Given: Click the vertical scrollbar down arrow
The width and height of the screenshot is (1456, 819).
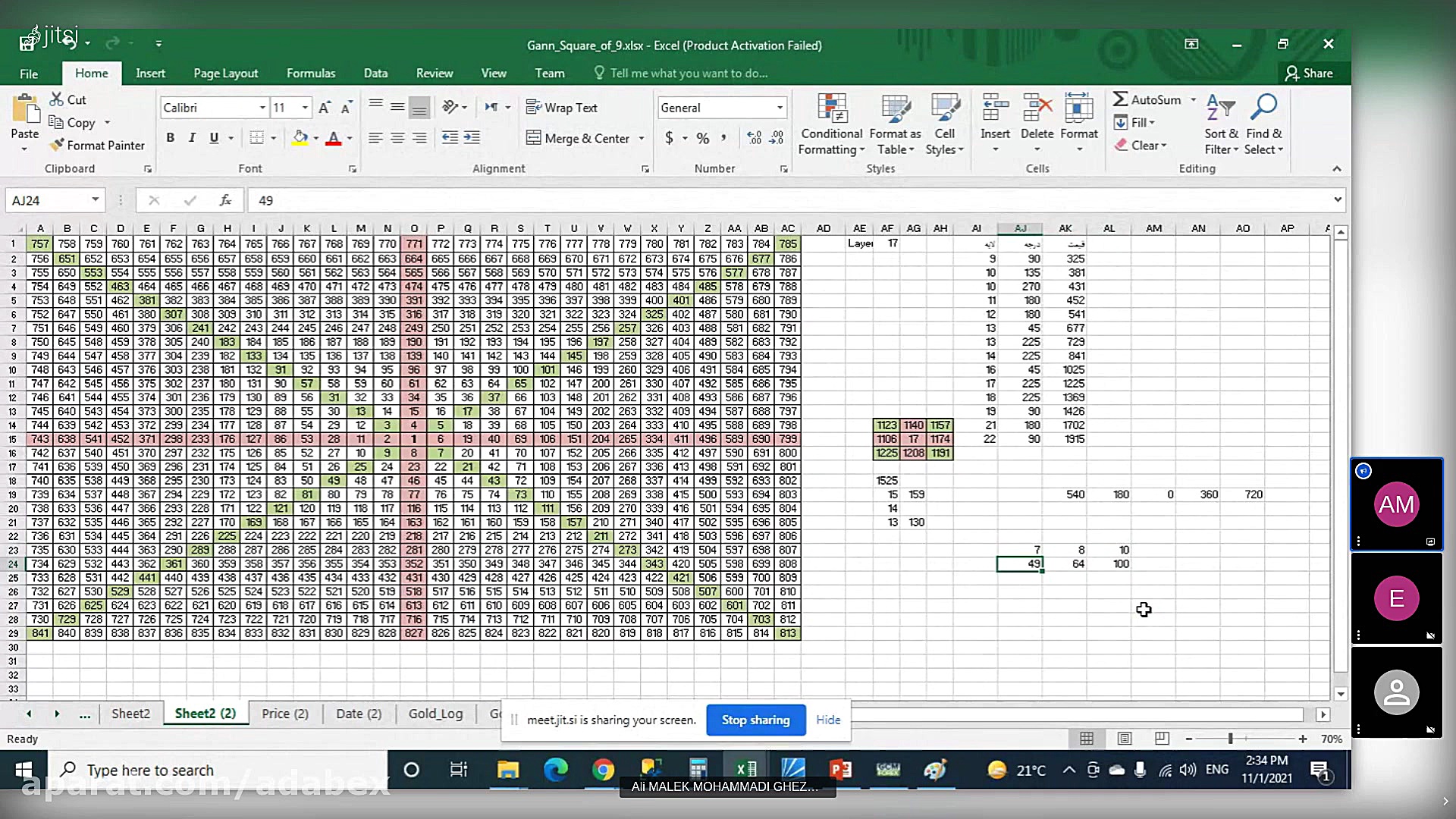Looking at the screenshot, I should tap(1341, 694).
